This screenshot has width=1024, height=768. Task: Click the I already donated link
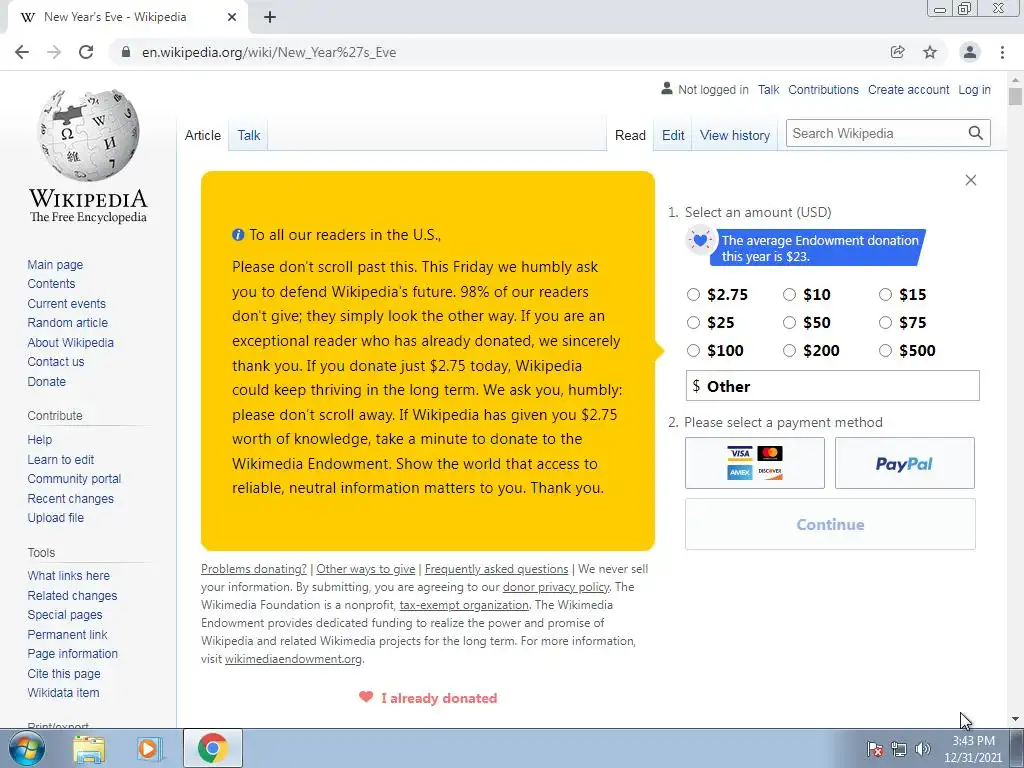pyautogui.click(x=439, y=698)
